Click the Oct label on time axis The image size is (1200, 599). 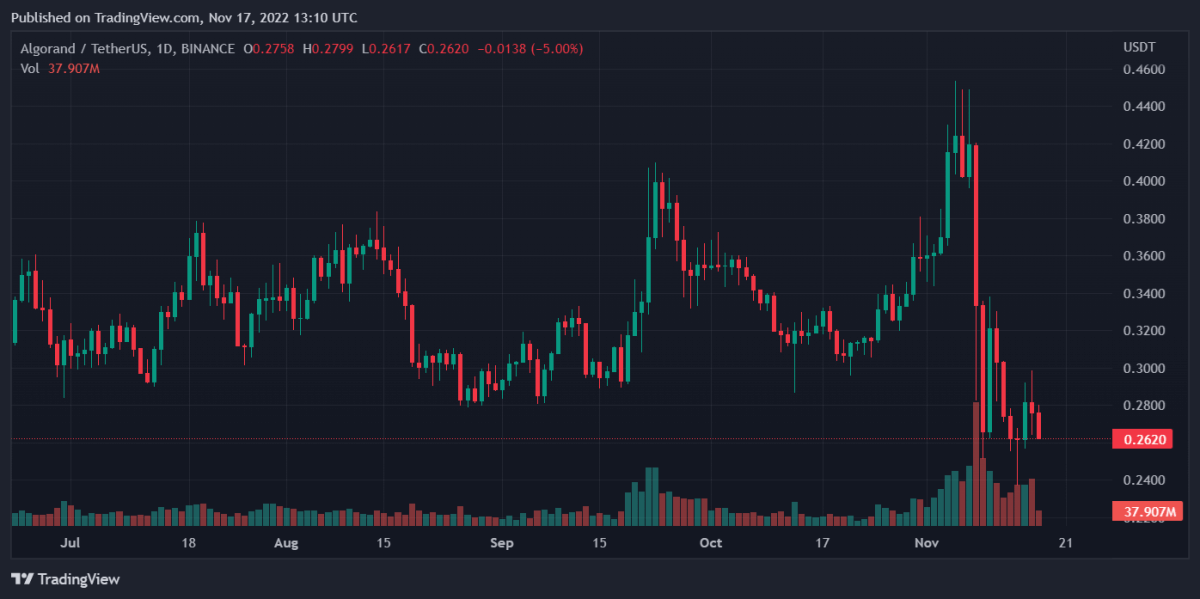coord(710,543)
